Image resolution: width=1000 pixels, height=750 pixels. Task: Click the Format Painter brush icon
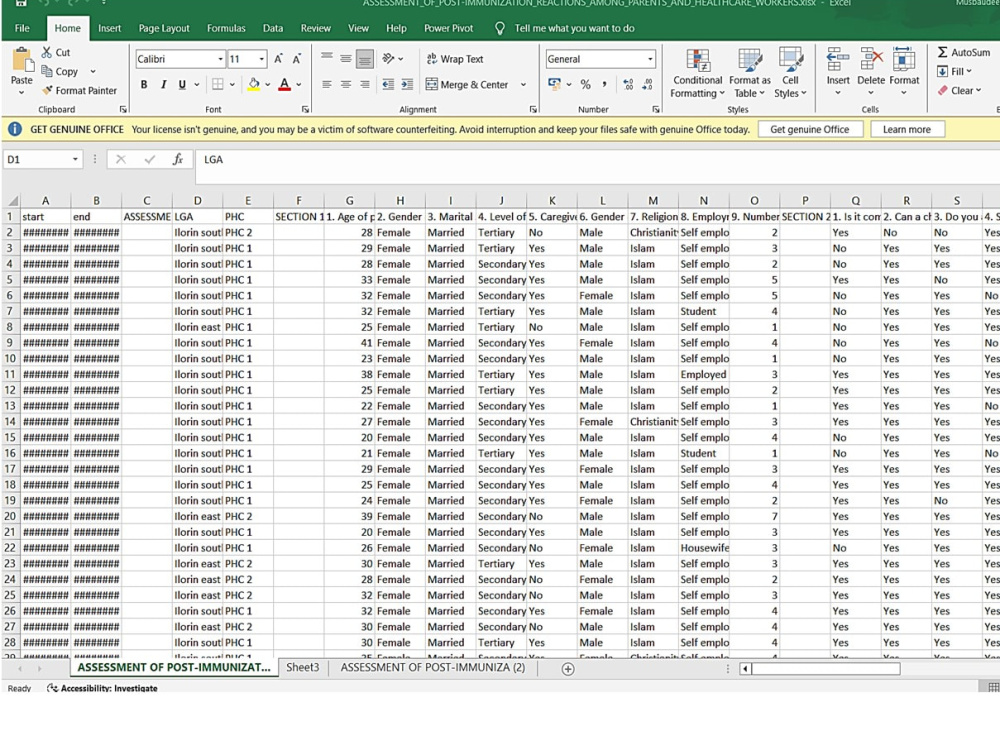point(47,91)
